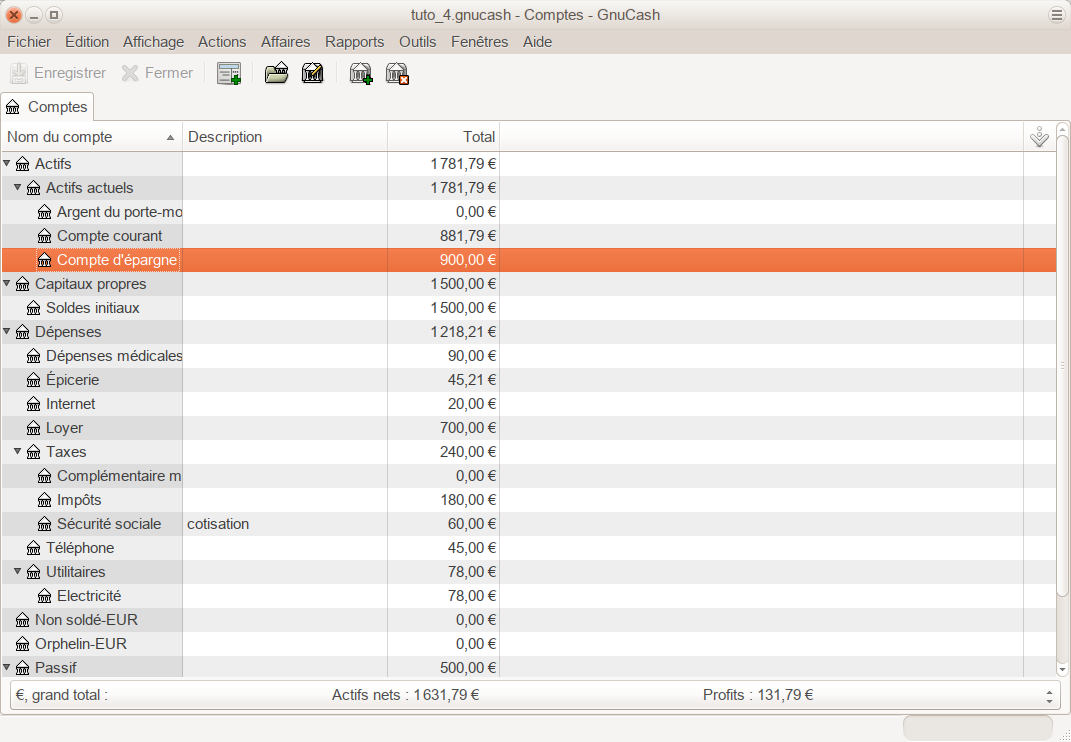Collapse the Actifs account tree

tap(8, 164)
